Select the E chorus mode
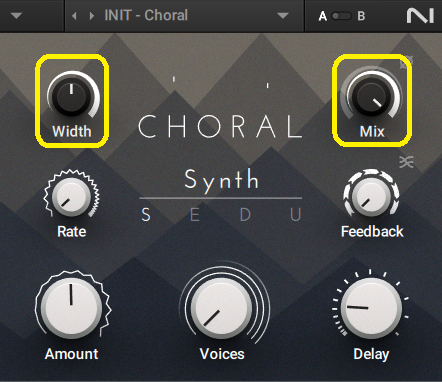Image resolution: width=442 pixels, height=382 pixels. pyautogui.click(x=195, y=214)
